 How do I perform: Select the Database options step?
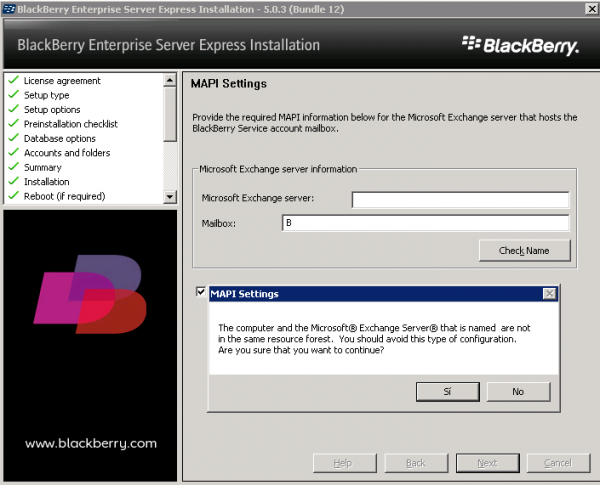pyautogui.click(x=60, y=138)
